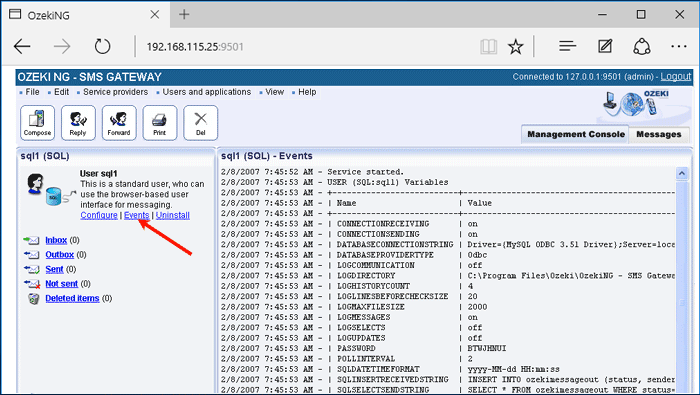Open the Outbox folder link
The height and width of the screenshot is (395, 700).
point(59,254)
